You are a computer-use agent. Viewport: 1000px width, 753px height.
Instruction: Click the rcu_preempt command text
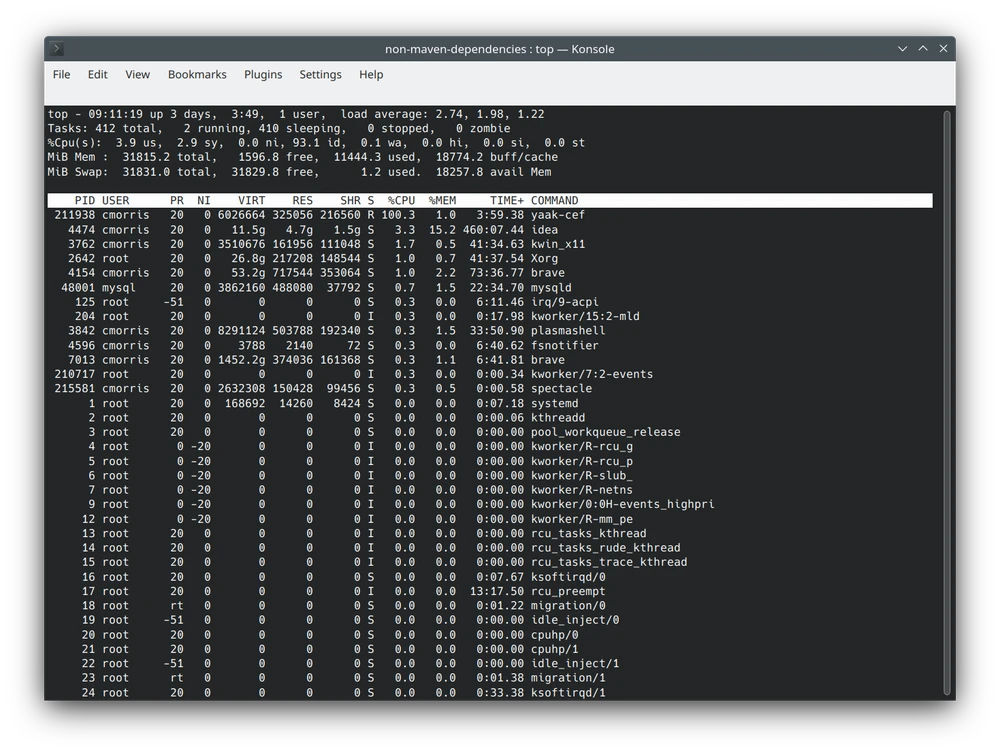click(x=568, y=591)
